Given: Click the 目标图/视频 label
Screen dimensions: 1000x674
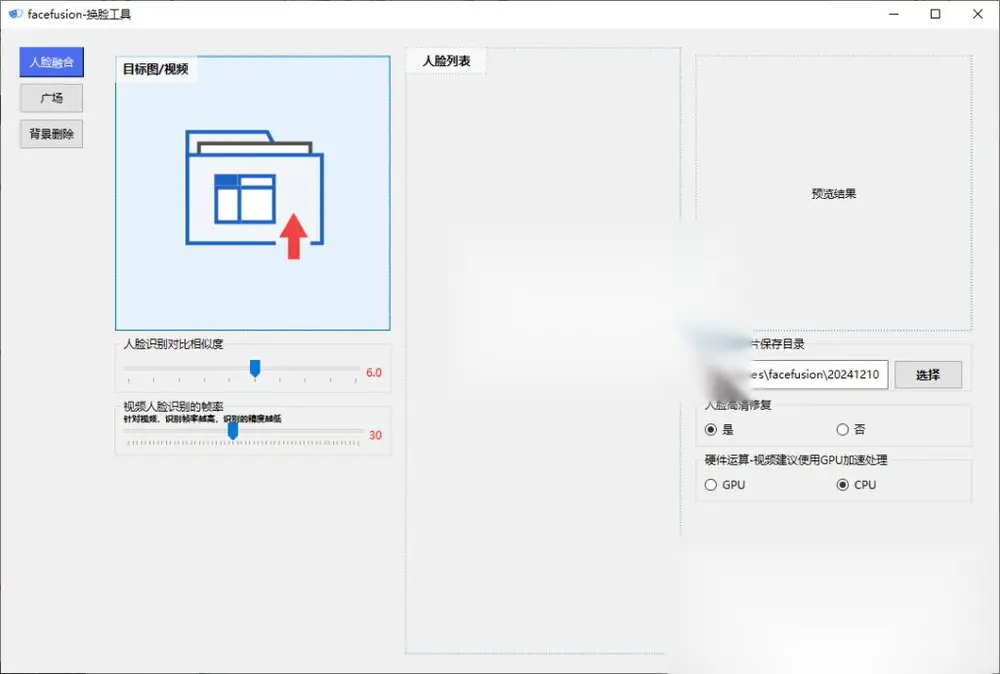Looking at the screenshot, I should [156, 69].
